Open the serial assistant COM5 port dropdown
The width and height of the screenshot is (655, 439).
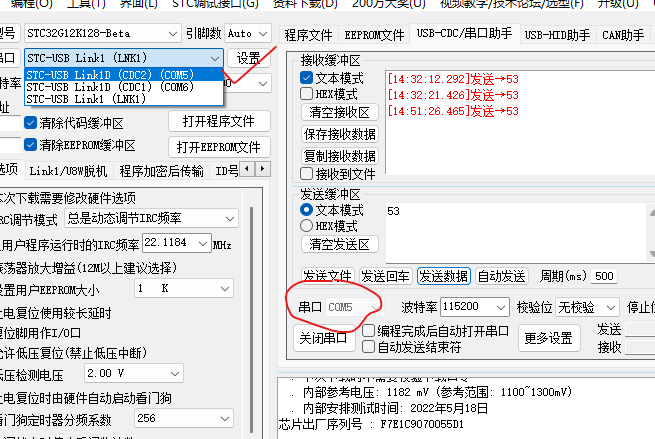tap(353, 307)
